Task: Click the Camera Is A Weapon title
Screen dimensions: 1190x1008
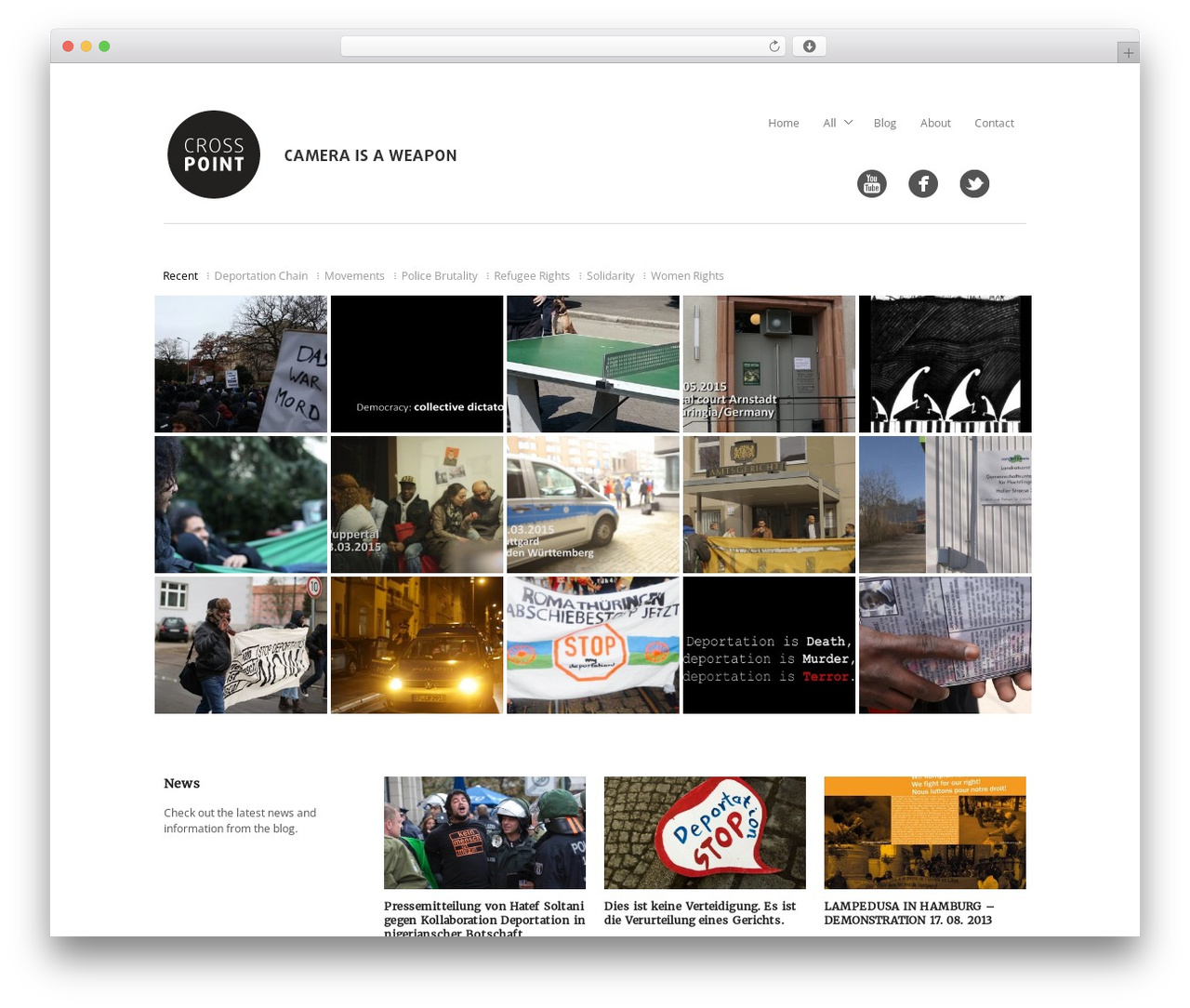Action: 370,155
